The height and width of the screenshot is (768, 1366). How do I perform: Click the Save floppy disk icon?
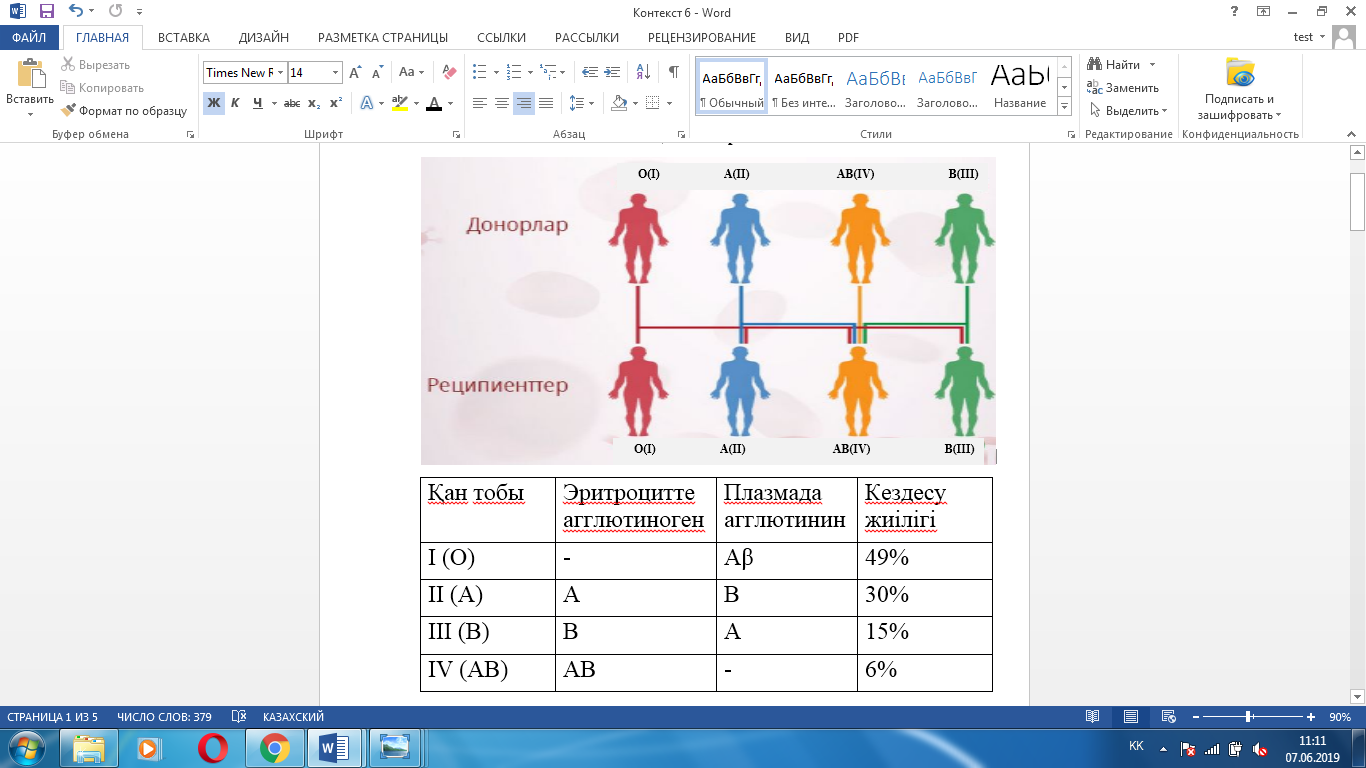[46, 12]
